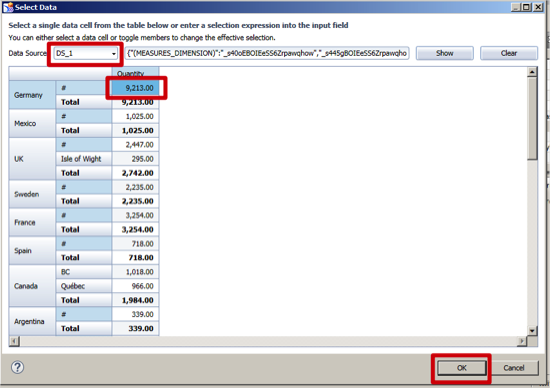This screenshot has width=550, height=389.
Task: Toggle the France row member
Action: [x=32, y=222]
